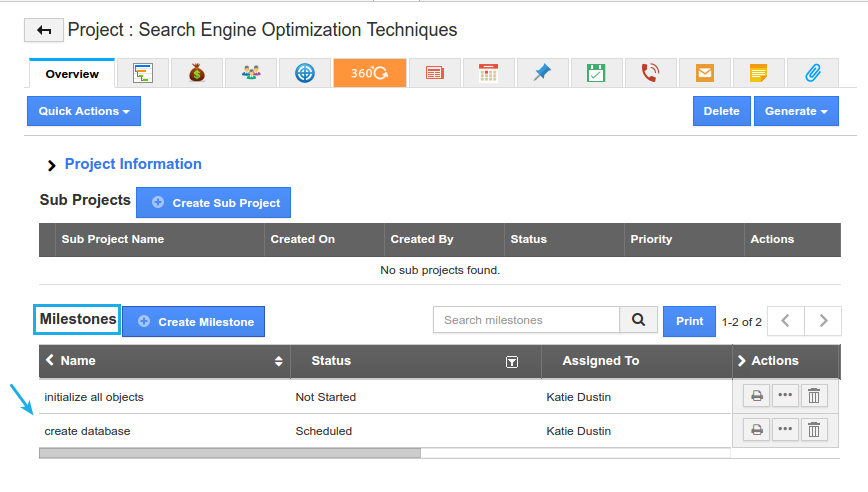Click the horizontal scrollbar under milestones table
Viewport: 868px width, 492px height.
(x=230, y=453)
